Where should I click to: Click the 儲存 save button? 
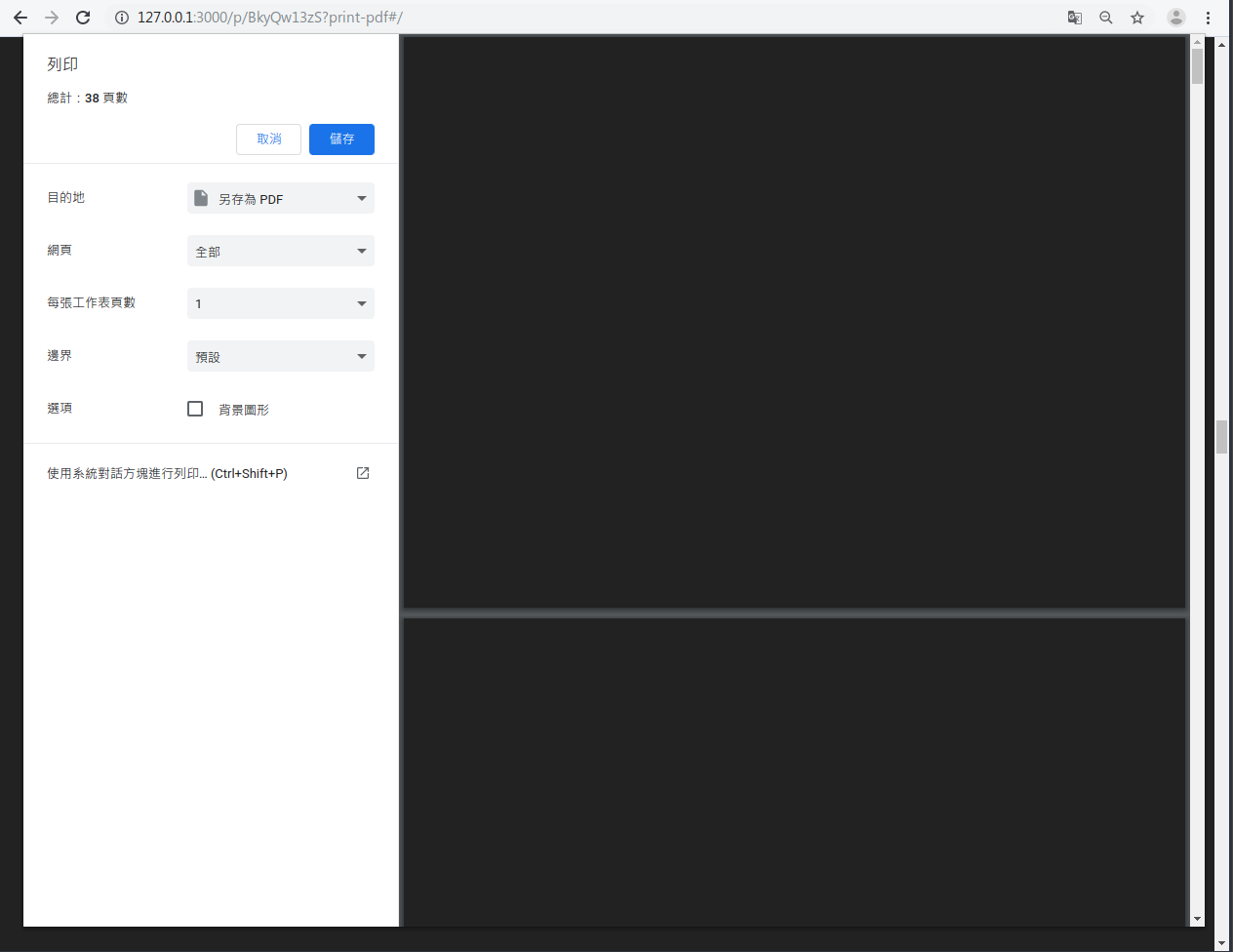(x=341, y=139)
